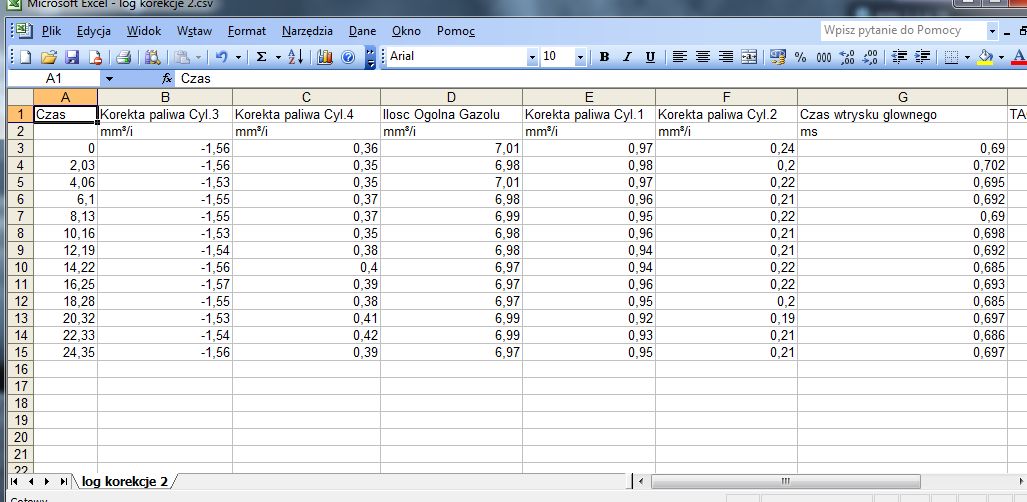Click the AutoSum sigma icon

click(x=262, y=57)
